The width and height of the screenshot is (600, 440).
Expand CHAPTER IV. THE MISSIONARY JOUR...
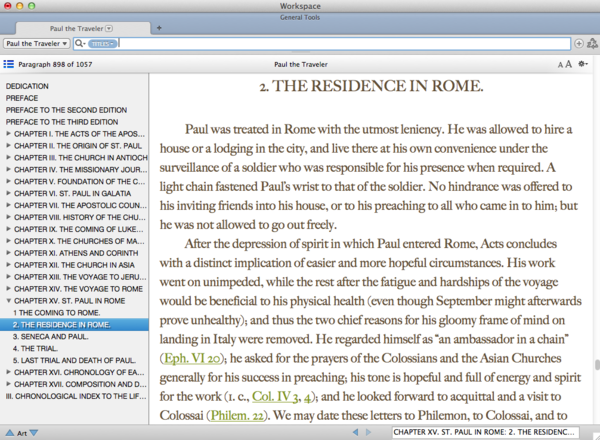pos(8,169)
